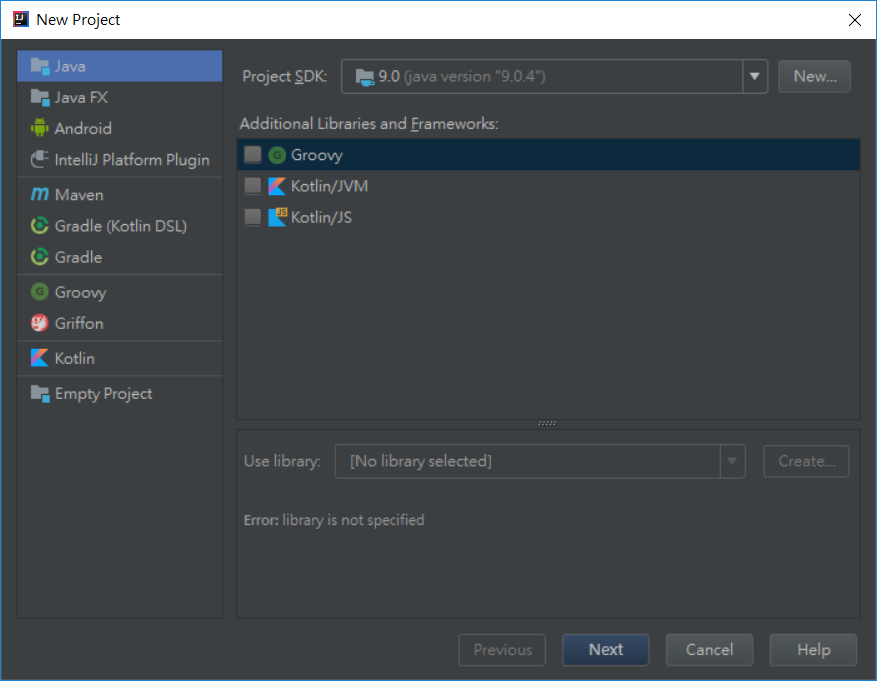Click the Empty Project folder icon

pyautogui.click(x=40, y=394)
